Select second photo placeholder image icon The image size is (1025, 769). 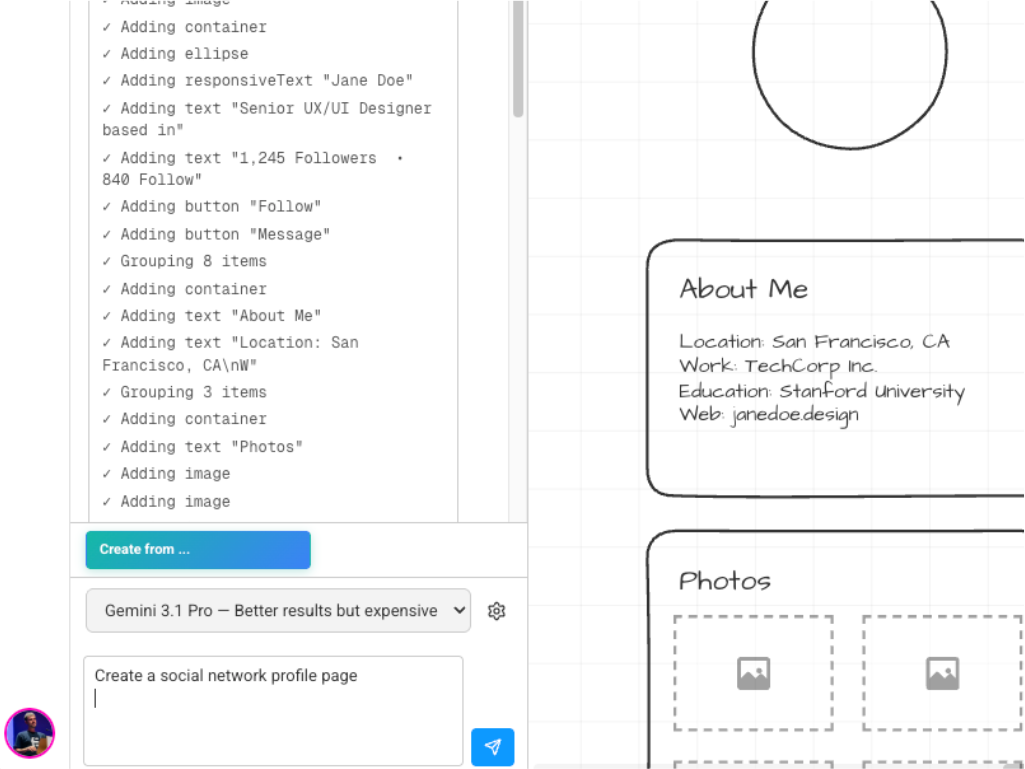(942, 674)
